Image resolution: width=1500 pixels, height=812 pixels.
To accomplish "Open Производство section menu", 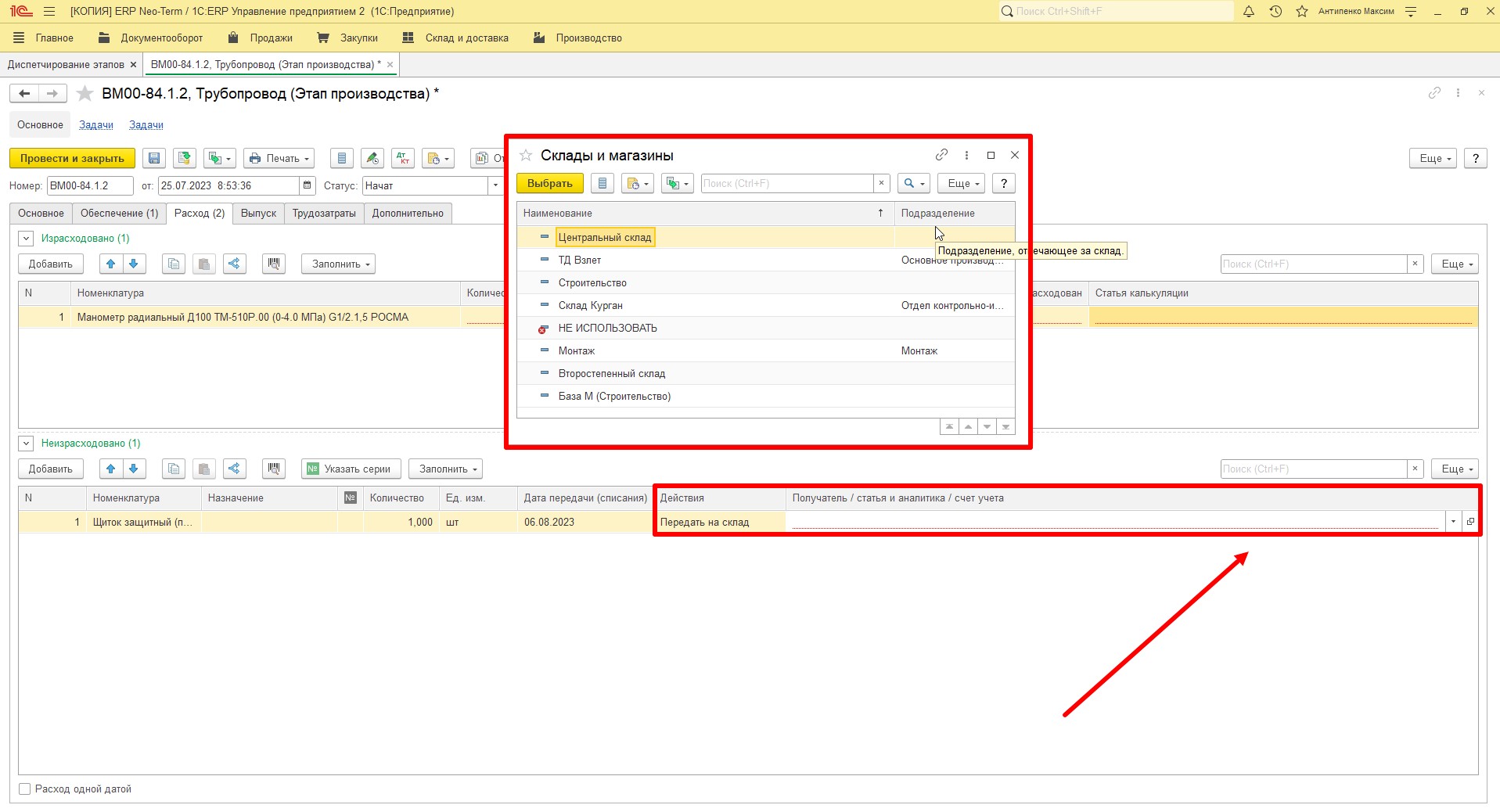I will (x=577, y=38).
